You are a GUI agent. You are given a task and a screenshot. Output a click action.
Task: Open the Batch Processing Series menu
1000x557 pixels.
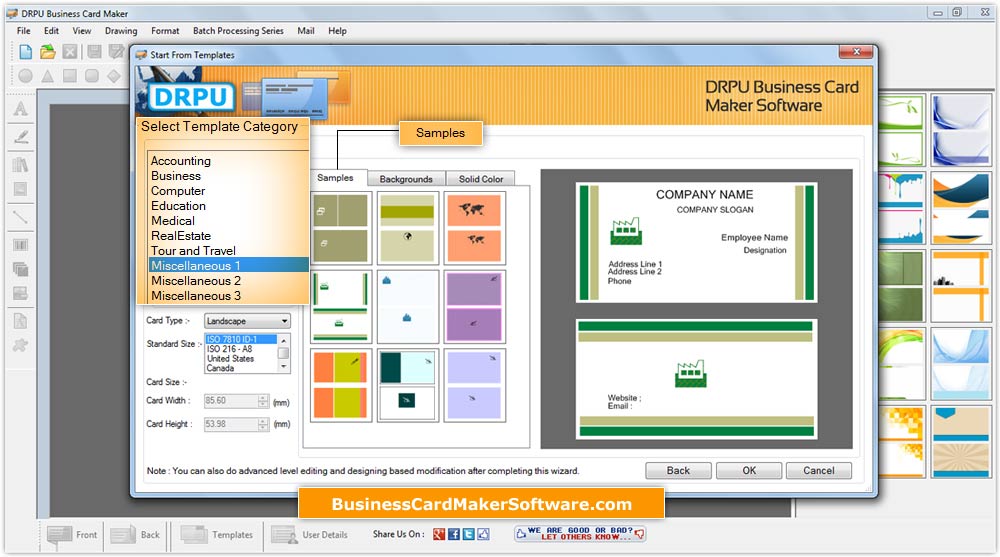[x=238, y=31]
